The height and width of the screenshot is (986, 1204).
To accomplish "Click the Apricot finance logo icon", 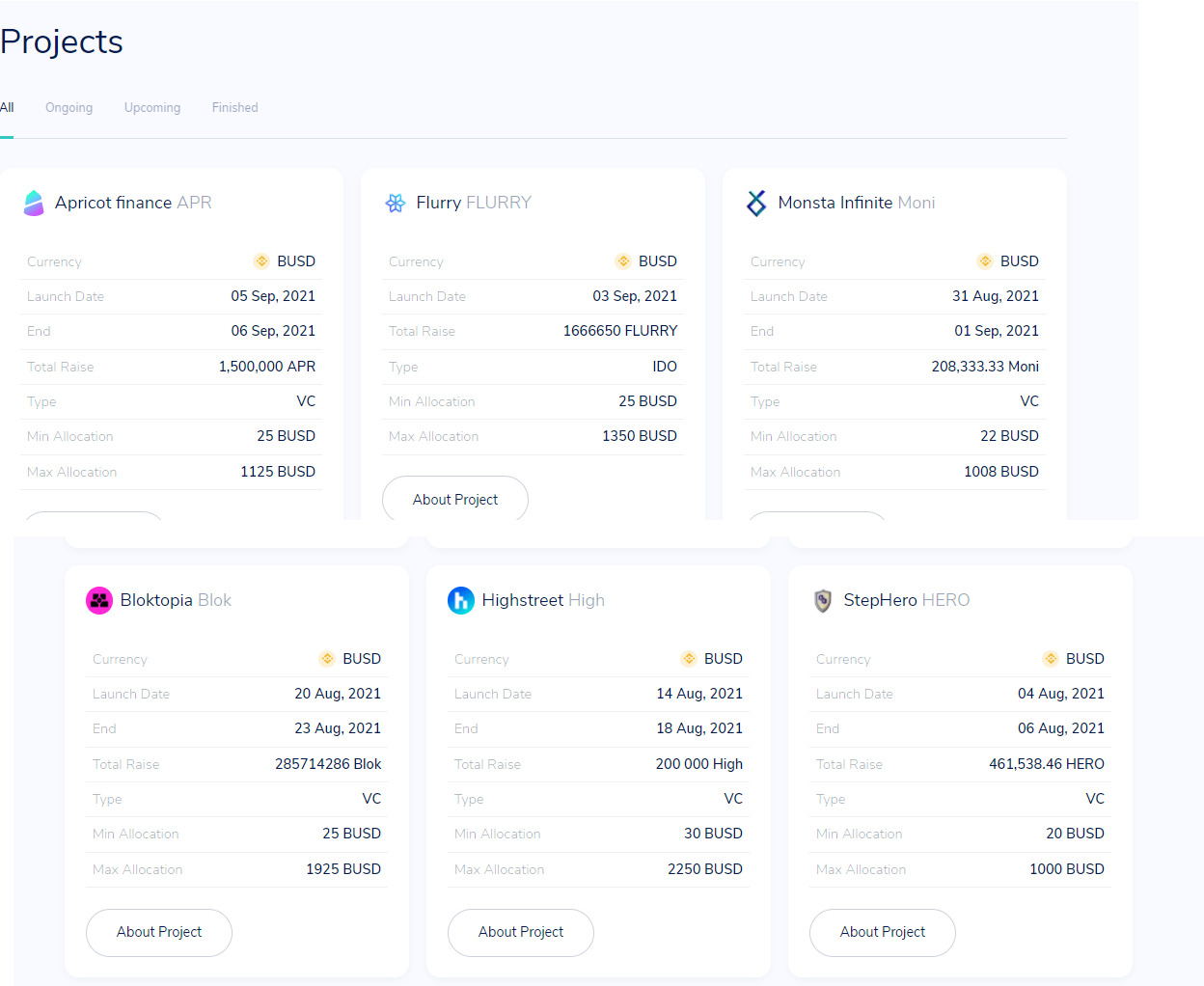I will [x=34, y=203].
